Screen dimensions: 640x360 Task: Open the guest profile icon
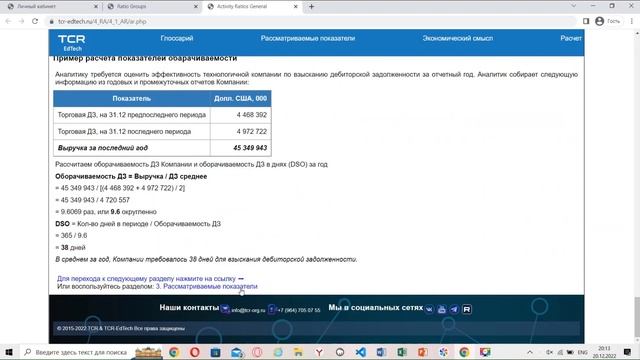599,21
